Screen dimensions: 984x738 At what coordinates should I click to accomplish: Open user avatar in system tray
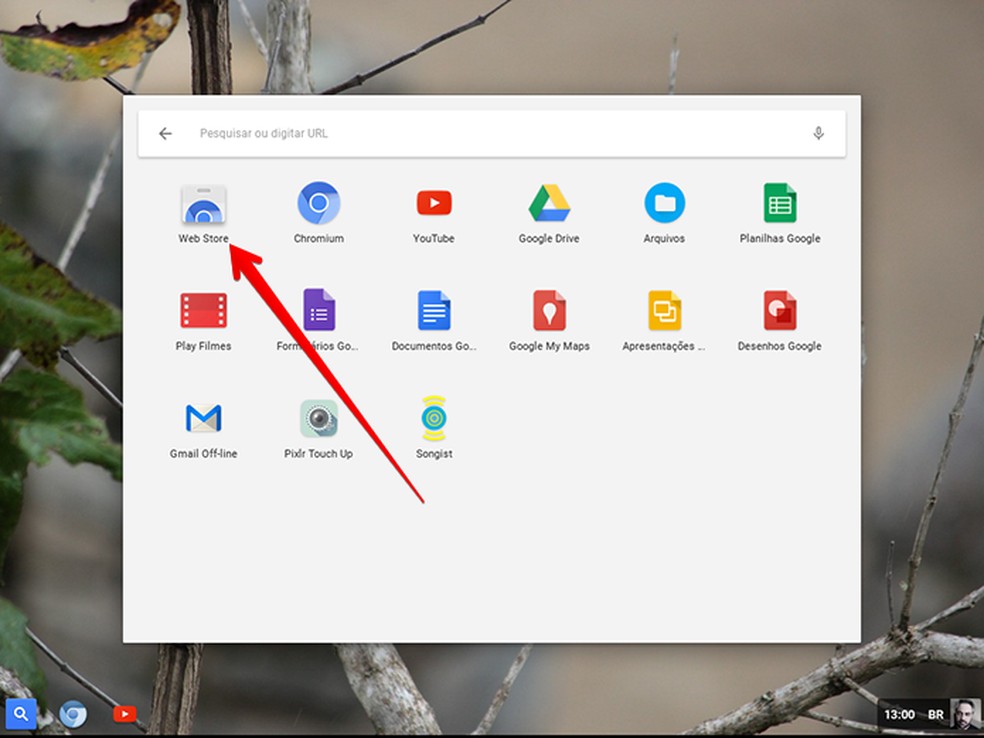[965, 715]
